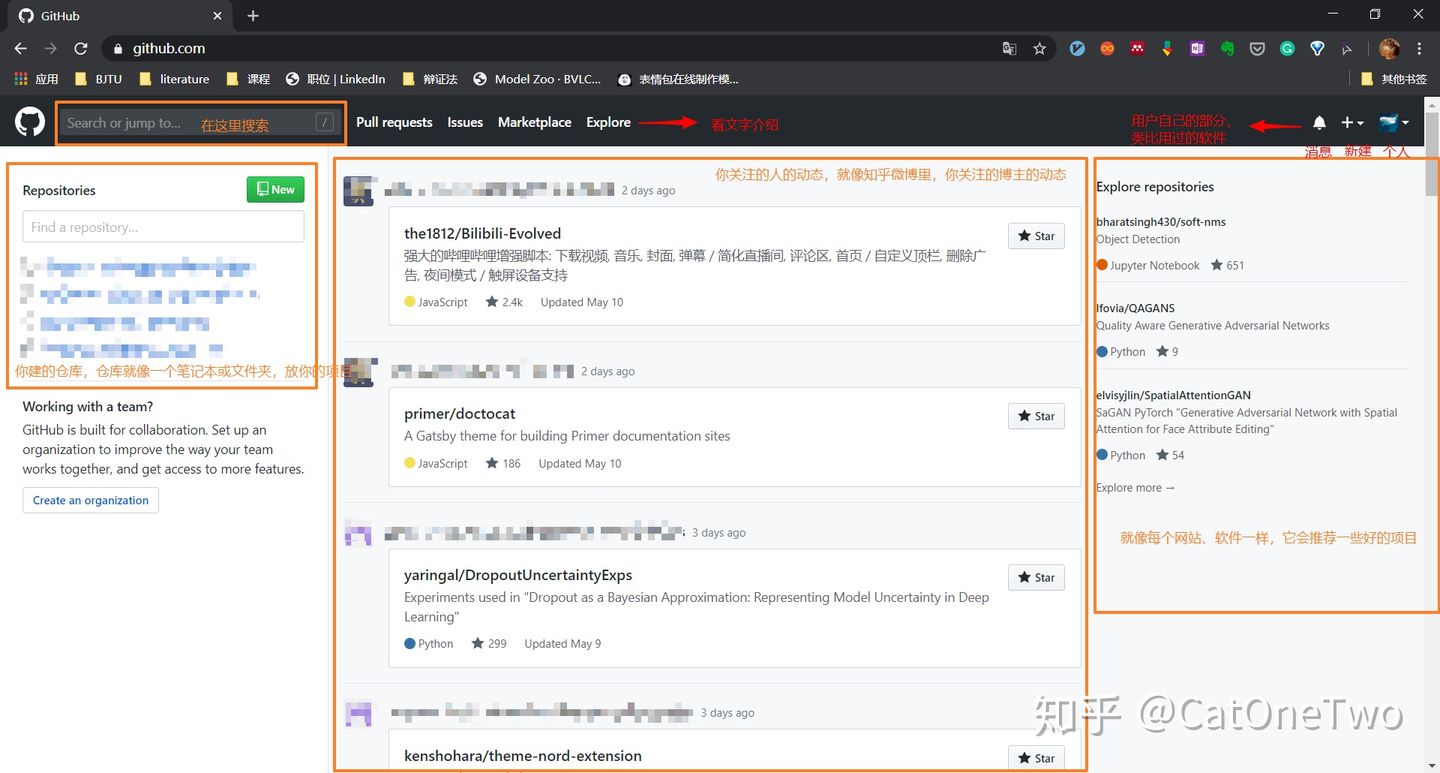Open a new browser tab
Image resolution: width=1440 pixels, height=773 pixels.
(x=253, y=16)
